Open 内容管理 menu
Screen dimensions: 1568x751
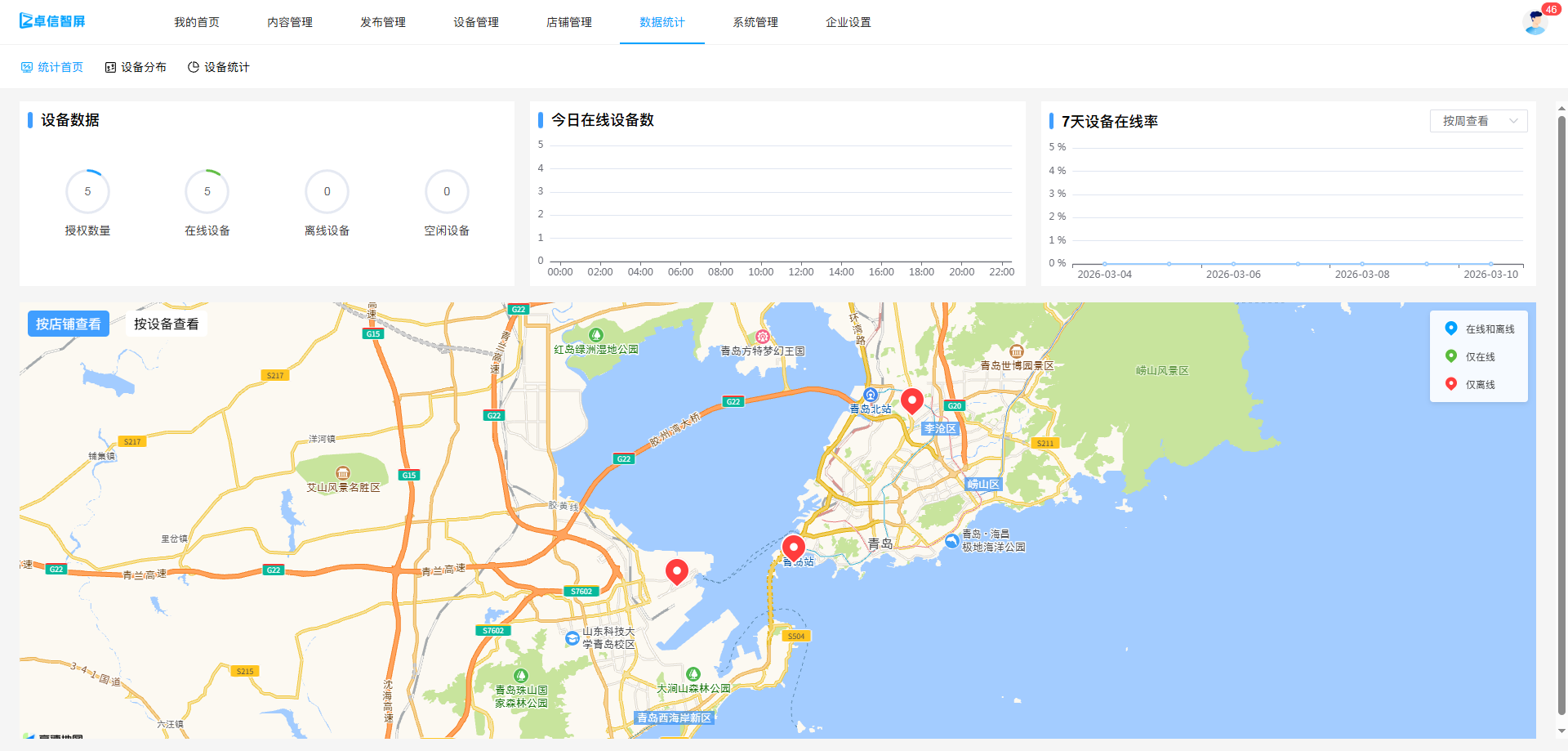coord(290,22)
